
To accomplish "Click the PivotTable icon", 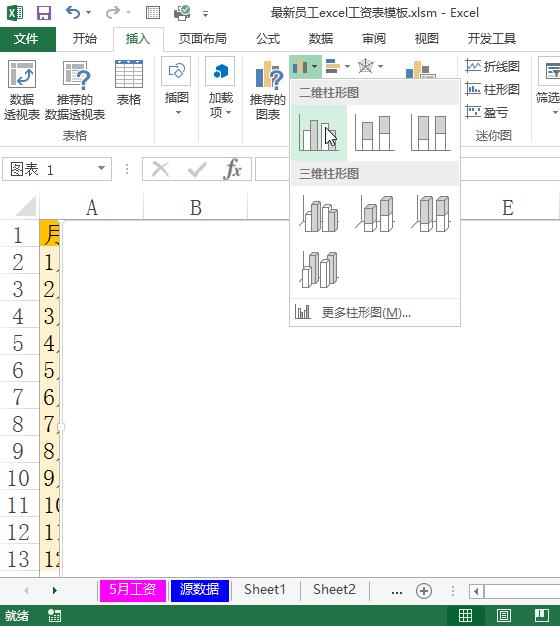I will point(22,90).
